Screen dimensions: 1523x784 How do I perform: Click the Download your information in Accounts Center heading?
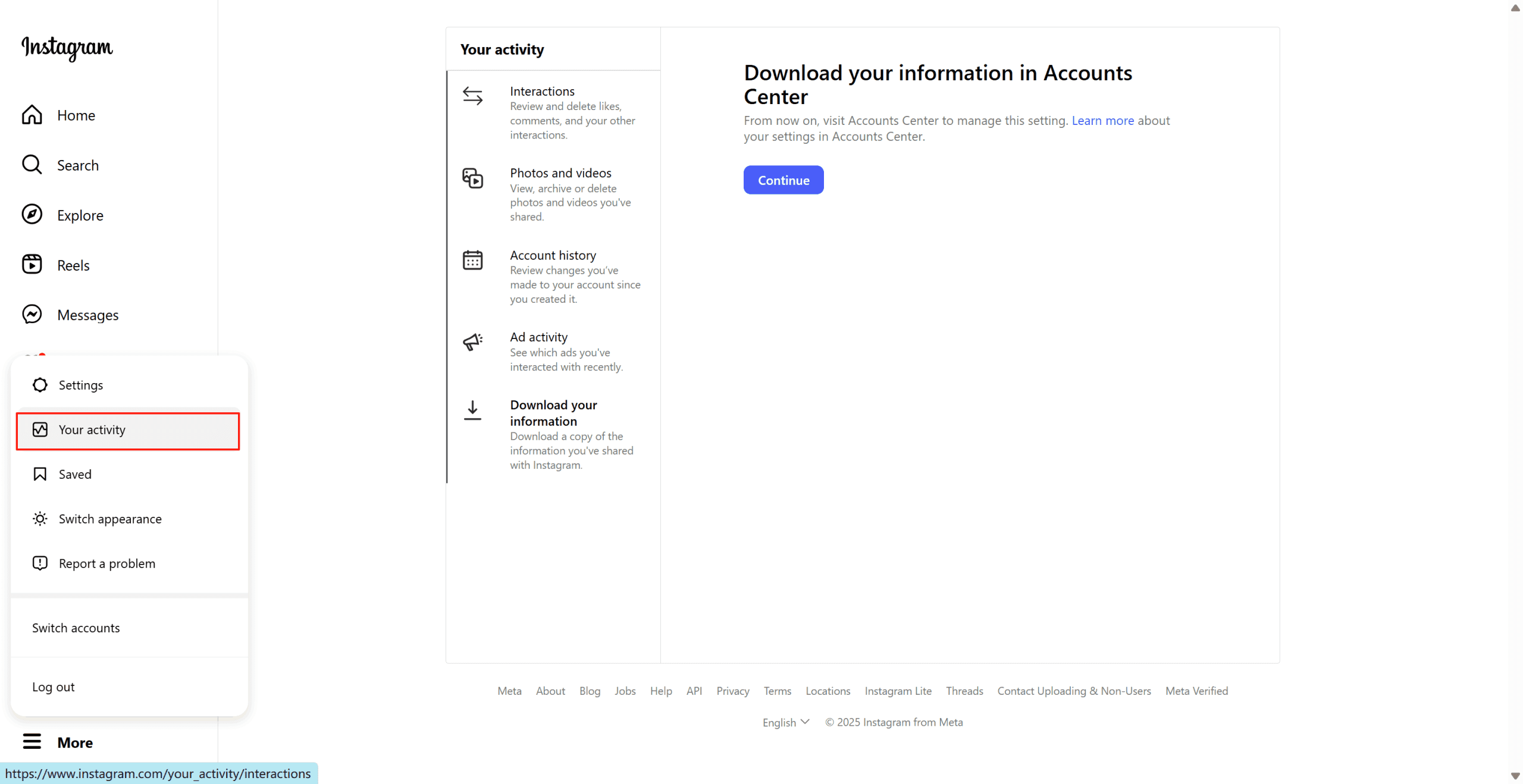click(x=938, y=84)
